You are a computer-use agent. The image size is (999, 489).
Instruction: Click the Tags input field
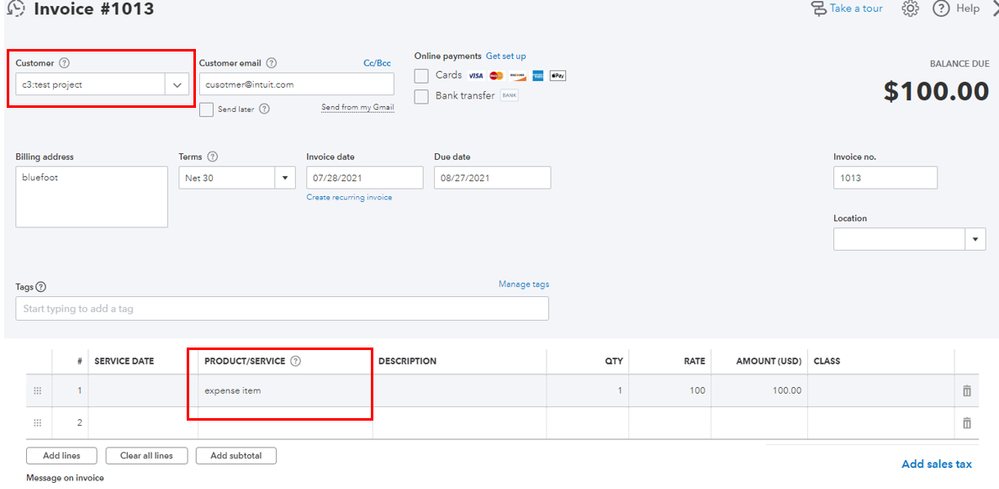tap(282, 309)
